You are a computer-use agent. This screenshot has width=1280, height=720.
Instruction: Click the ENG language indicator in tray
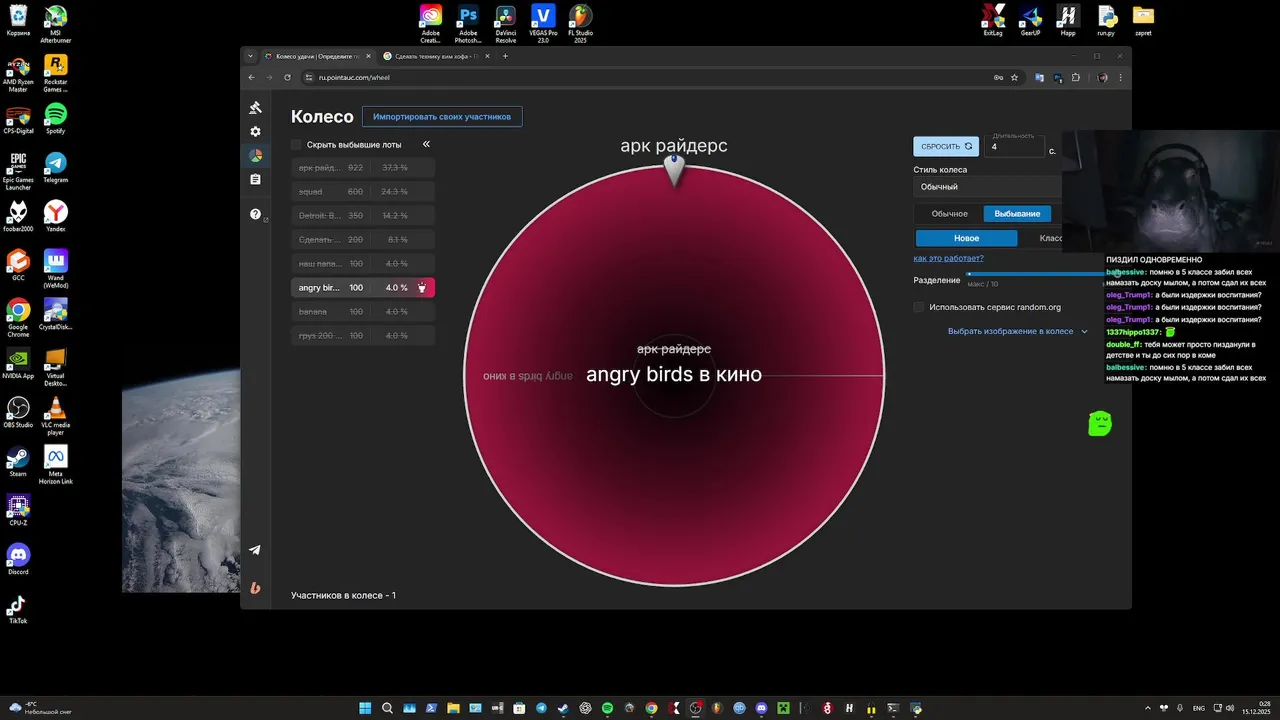(x=1199, y=708)
